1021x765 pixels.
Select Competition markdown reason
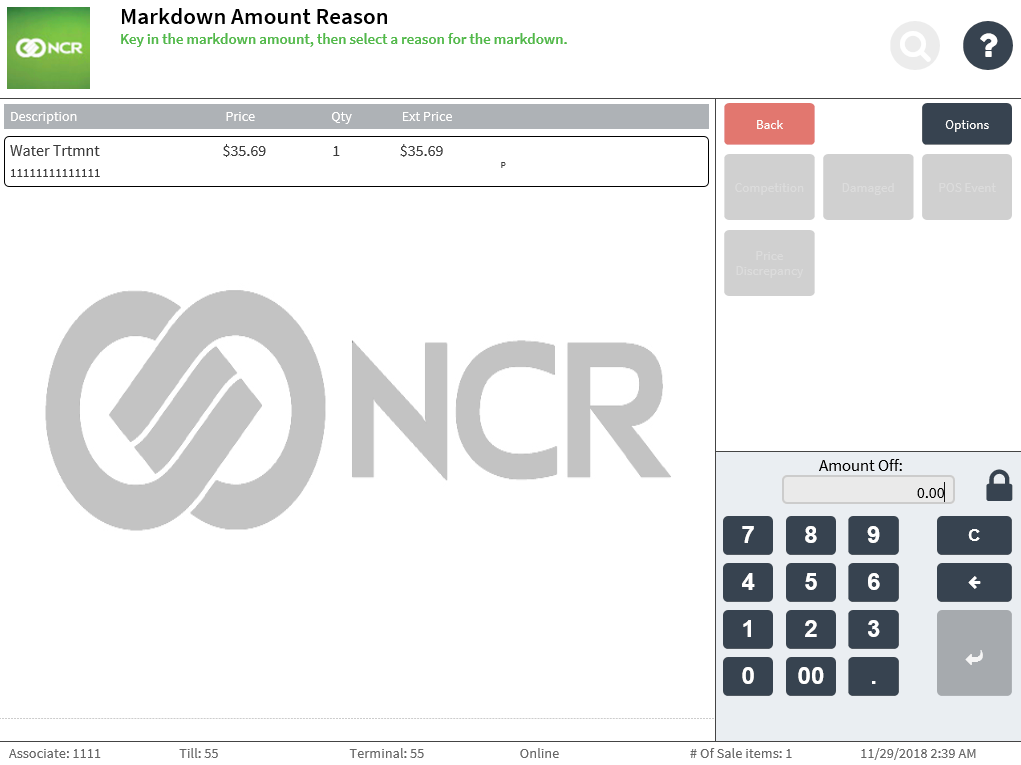[x=769, y=187]
